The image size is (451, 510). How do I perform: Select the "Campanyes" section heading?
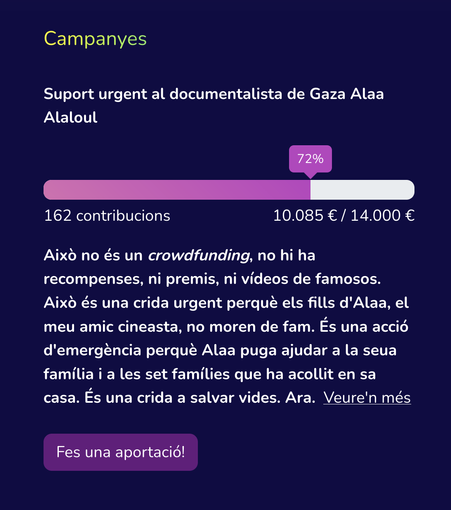95,39
